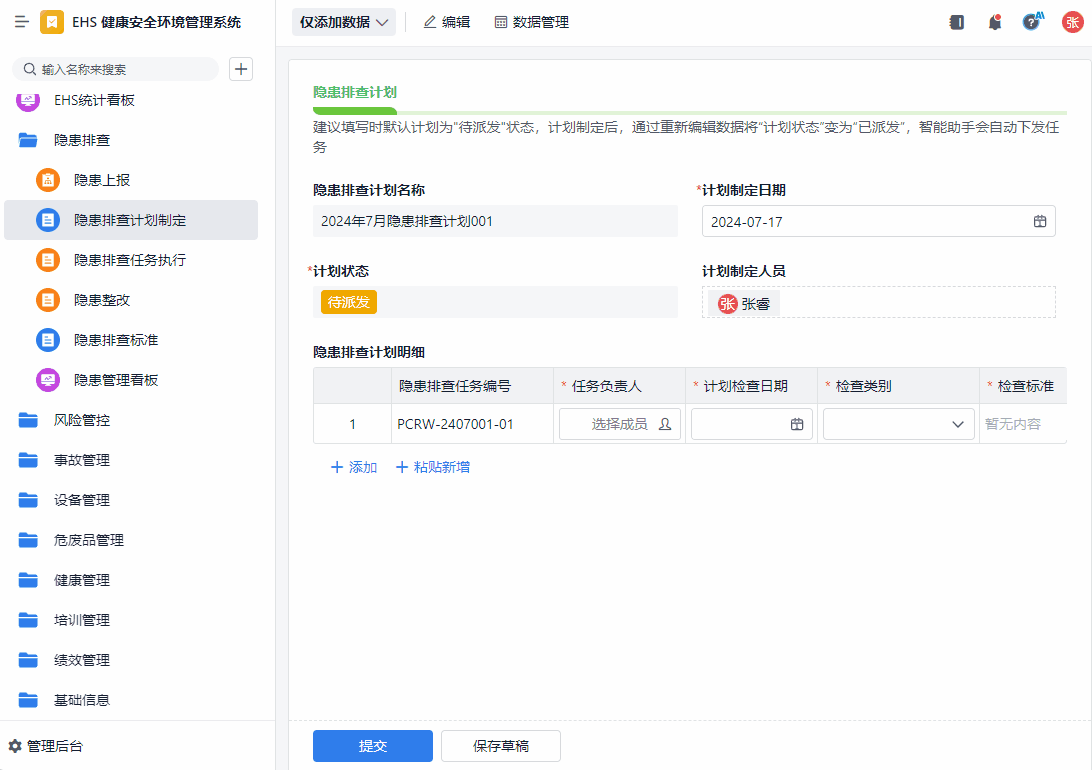Open the notifications bell icon
This screenshot has height=770, width=1092.
pos(994,22)
